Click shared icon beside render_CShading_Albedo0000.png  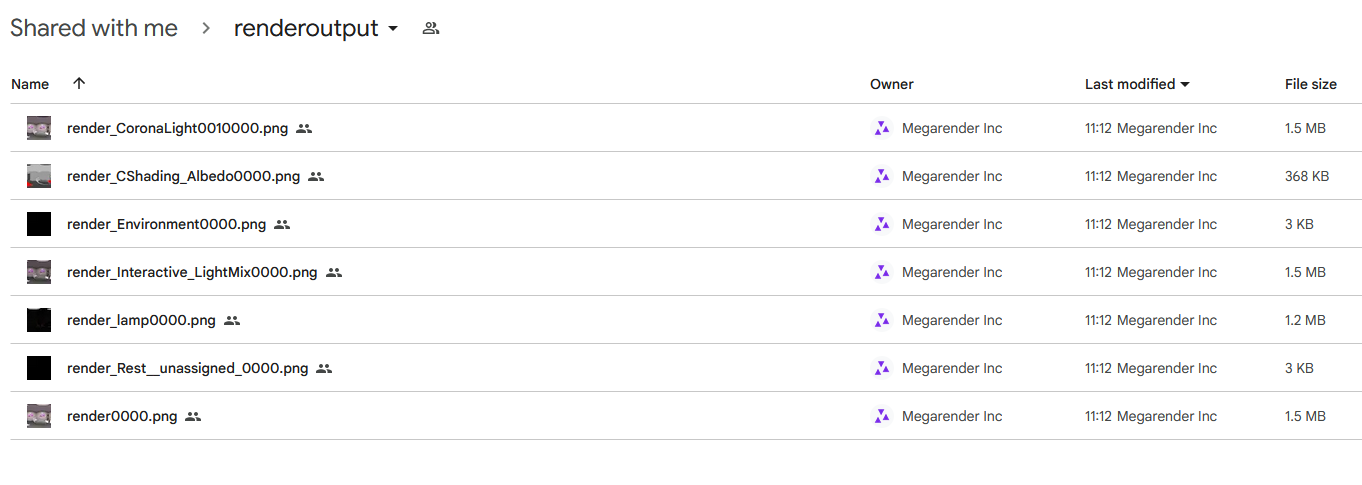click(316, 177)
